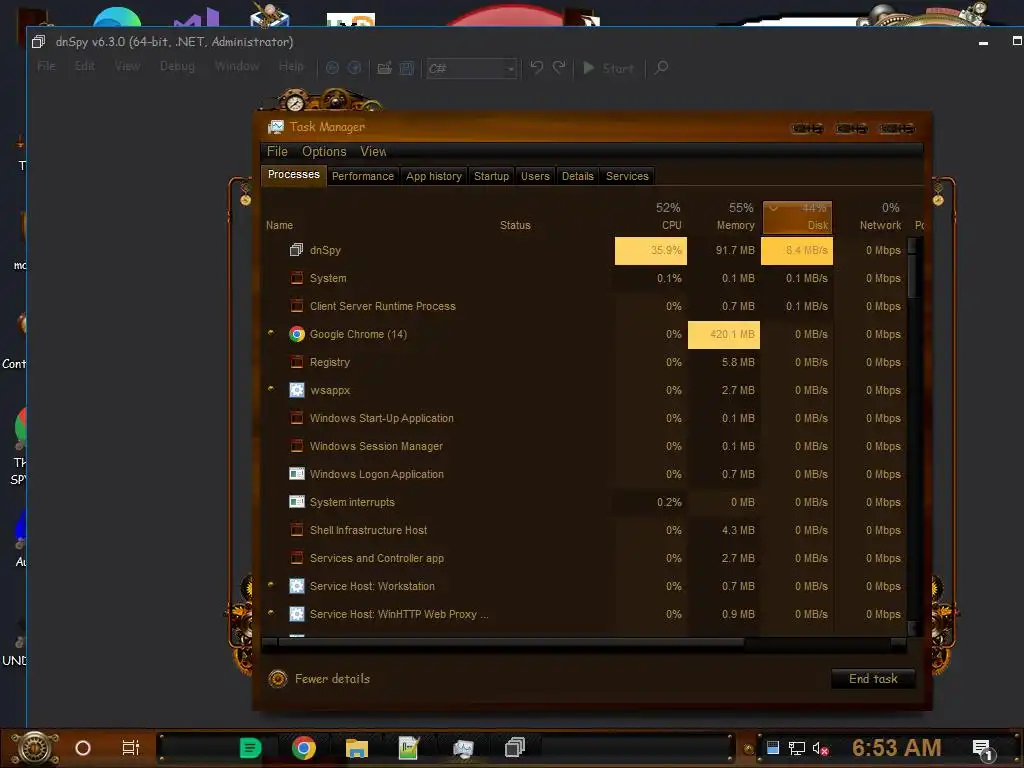The width and height of the screenshot is (1024, 768).
Task: Click the dnSpy open file toolbar icon
Action: 385,68
